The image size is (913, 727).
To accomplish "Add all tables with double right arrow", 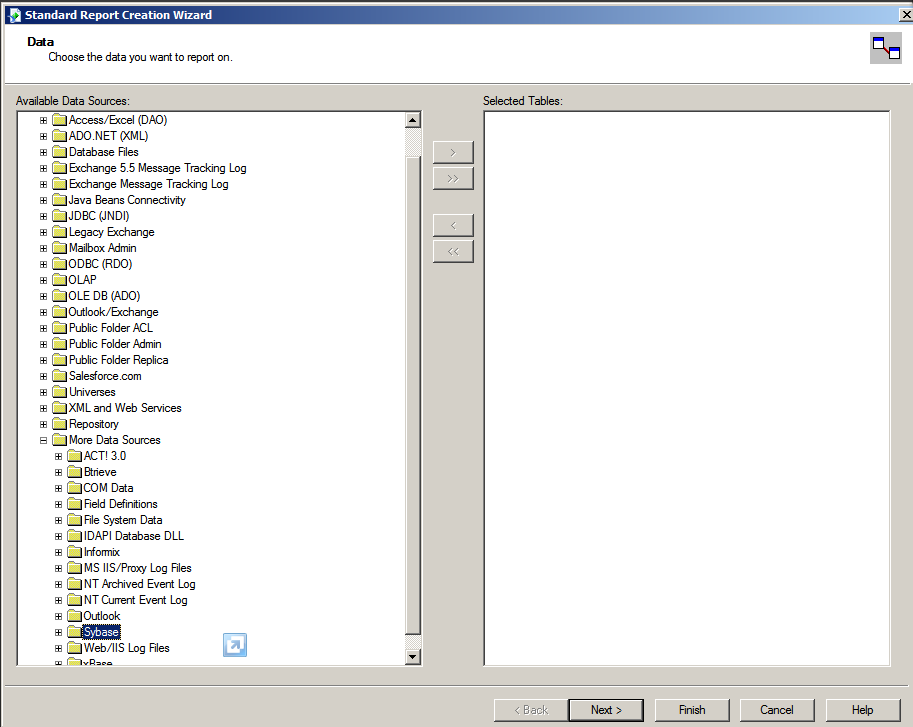I will 453,179.
